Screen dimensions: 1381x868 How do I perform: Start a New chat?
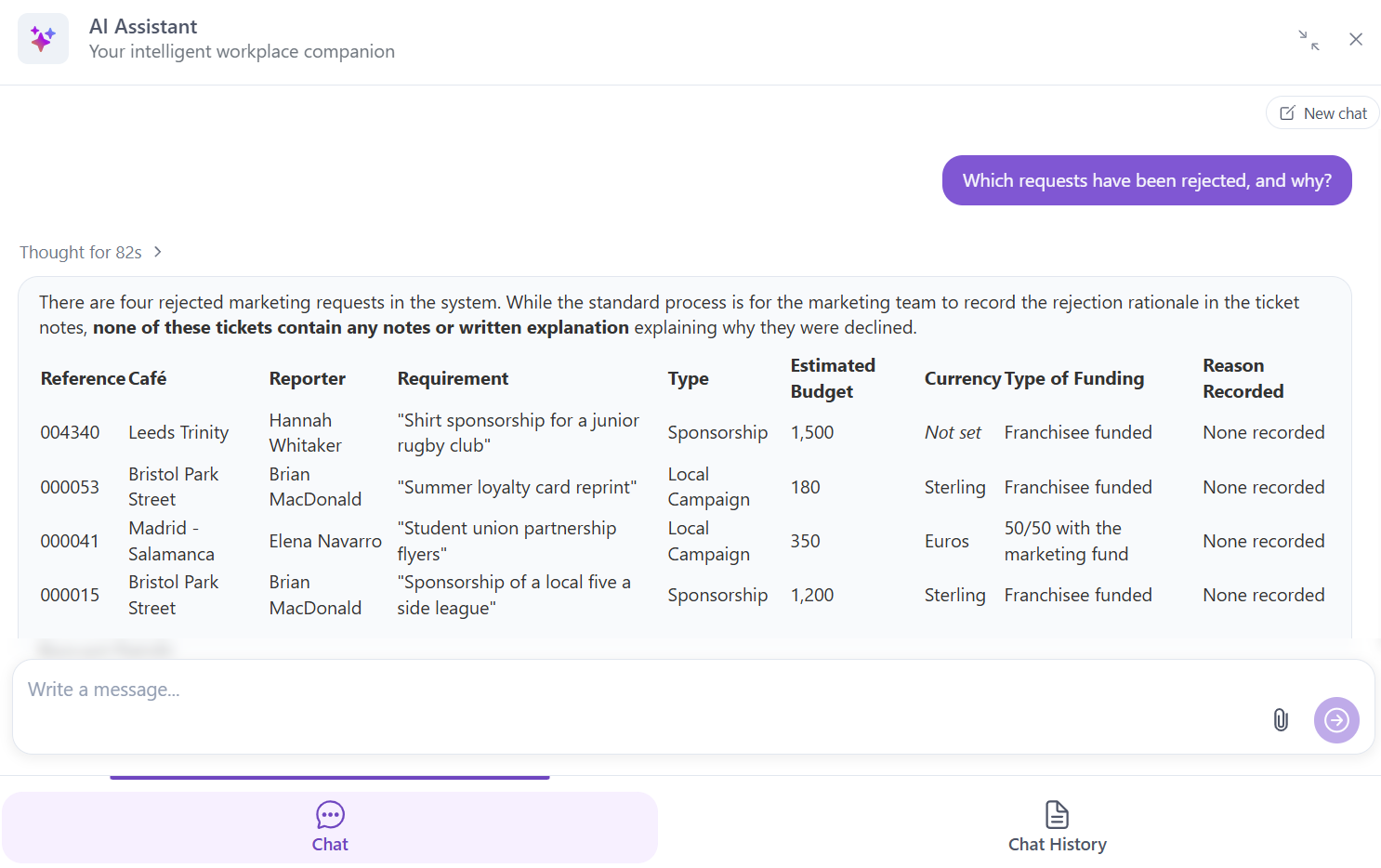click(x=1322, y=113)
